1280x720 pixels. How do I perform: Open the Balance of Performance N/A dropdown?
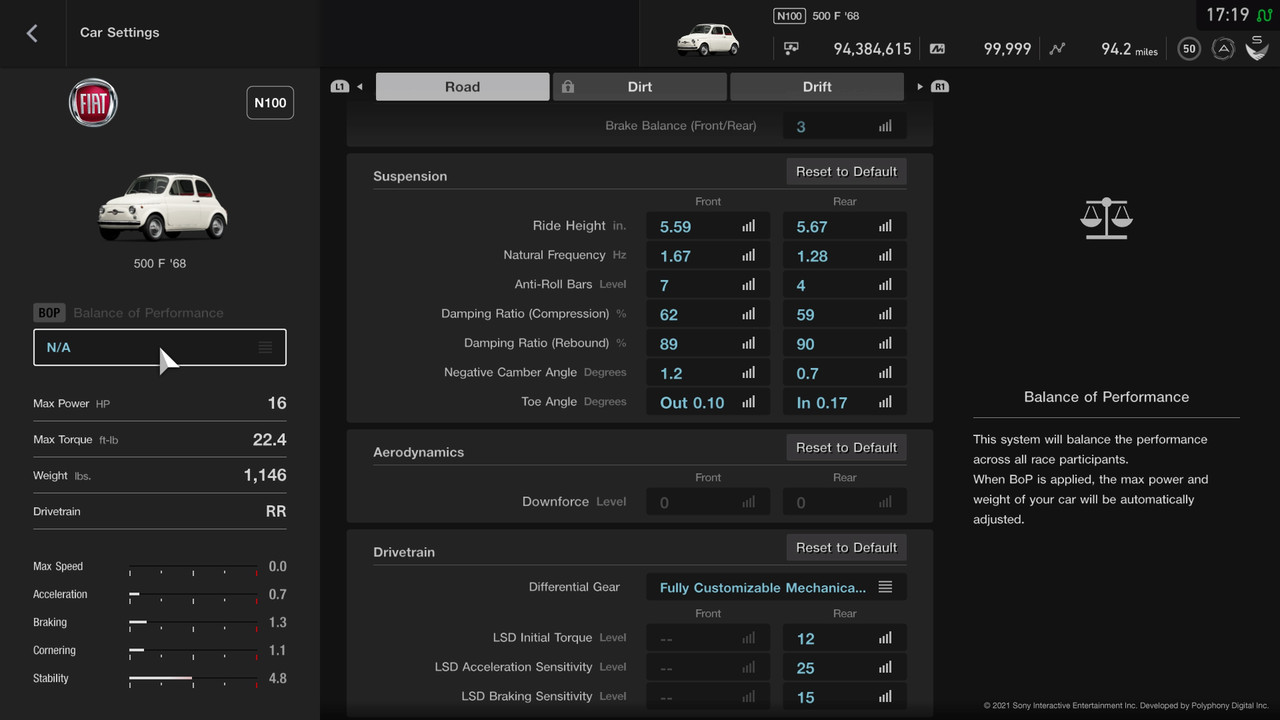point(160,347)
